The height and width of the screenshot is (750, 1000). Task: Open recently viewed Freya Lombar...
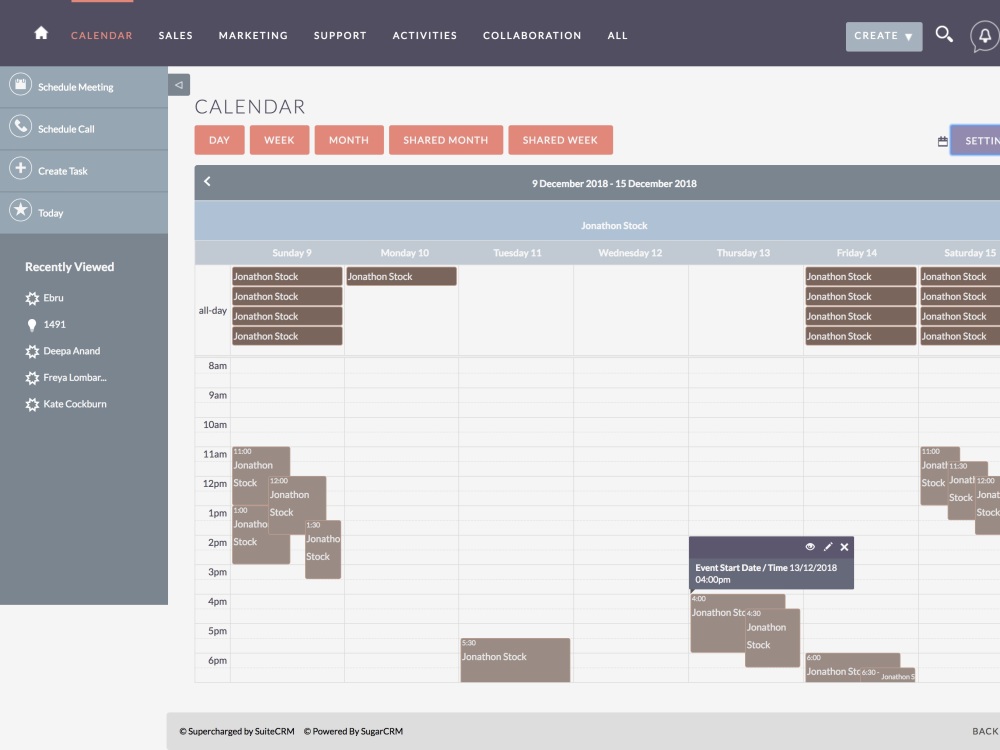75,378
